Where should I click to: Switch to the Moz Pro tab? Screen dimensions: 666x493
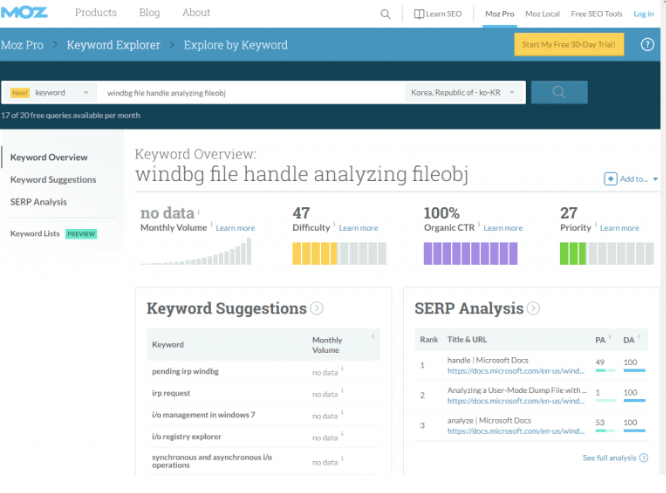[500, 14]
